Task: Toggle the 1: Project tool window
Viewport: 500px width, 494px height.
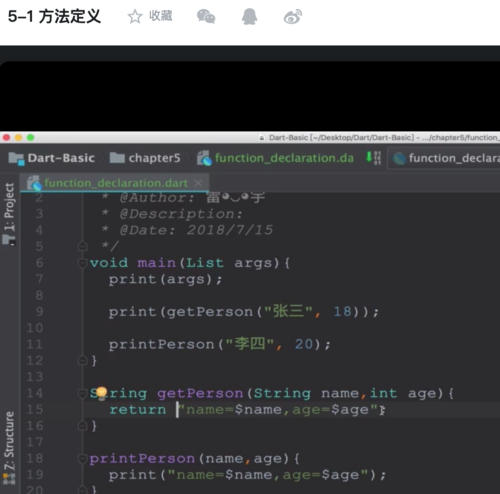Action: click(x=9, y=213)
